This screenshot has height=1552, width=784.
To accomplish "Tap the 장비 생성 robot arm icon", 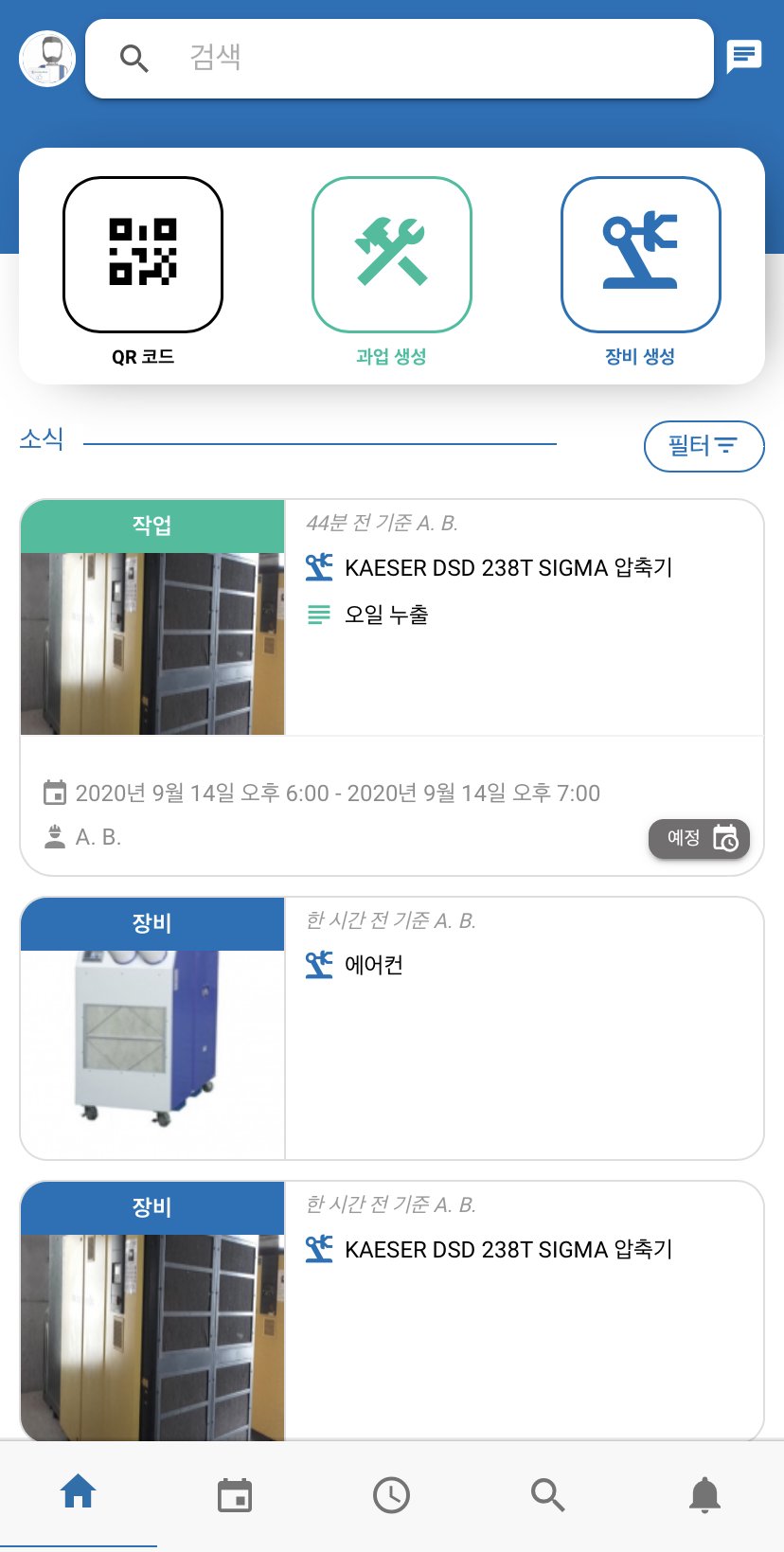I will click(641, 255).
